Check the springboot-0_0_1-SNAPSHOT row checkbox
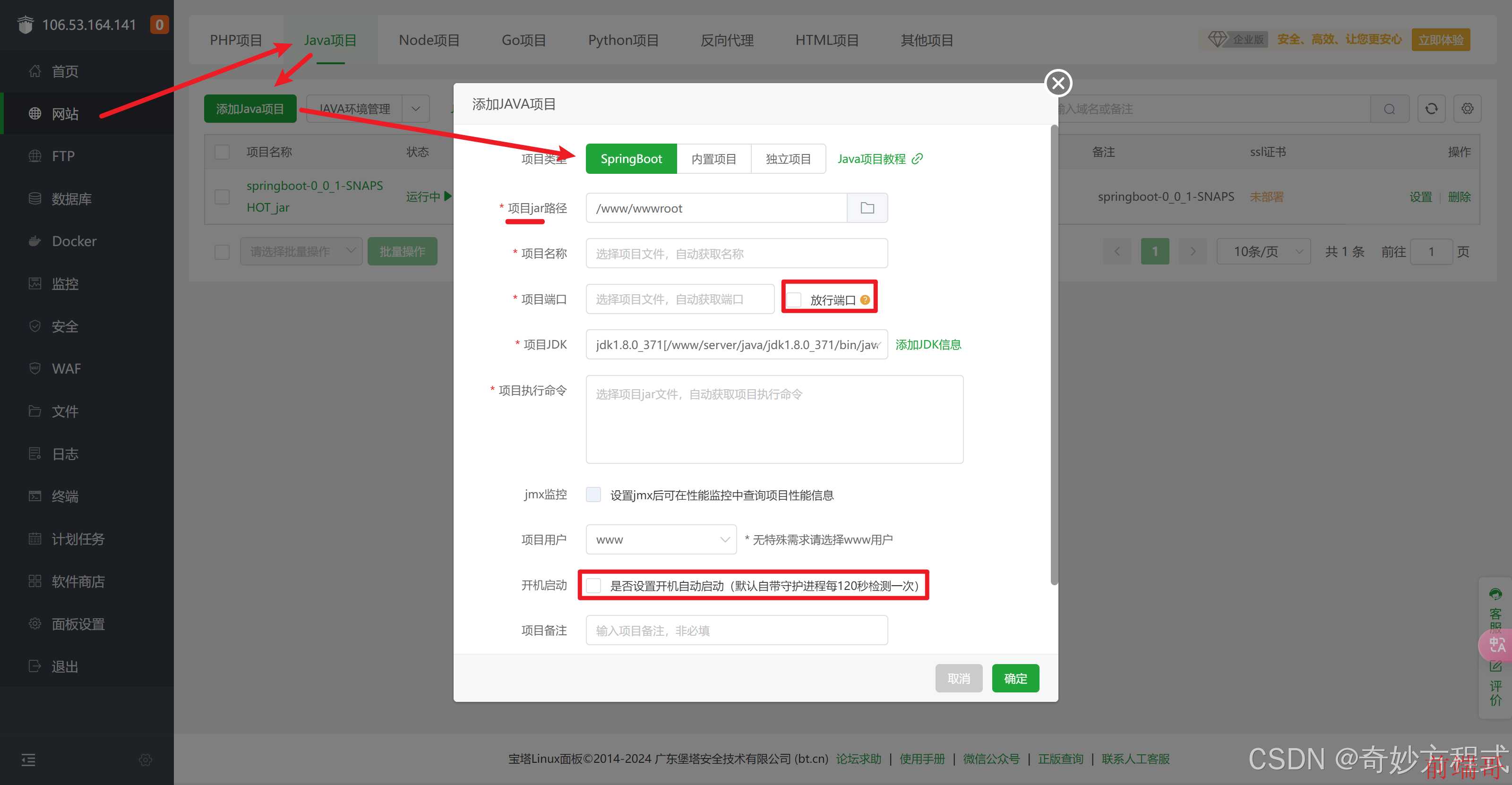 pos(222,196)
